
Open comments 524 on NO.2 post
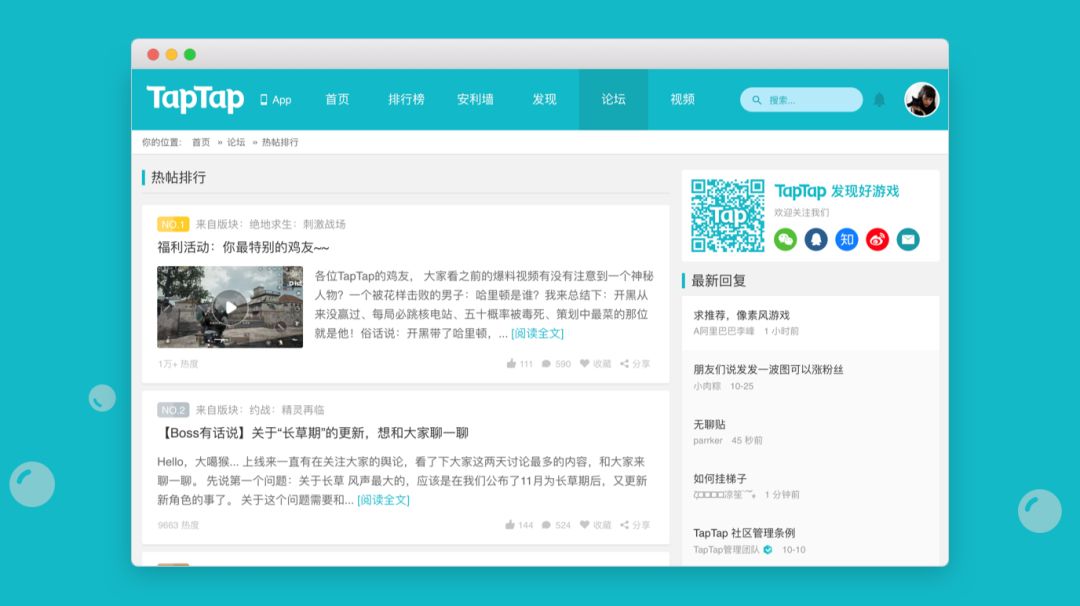tap(556, 525)
